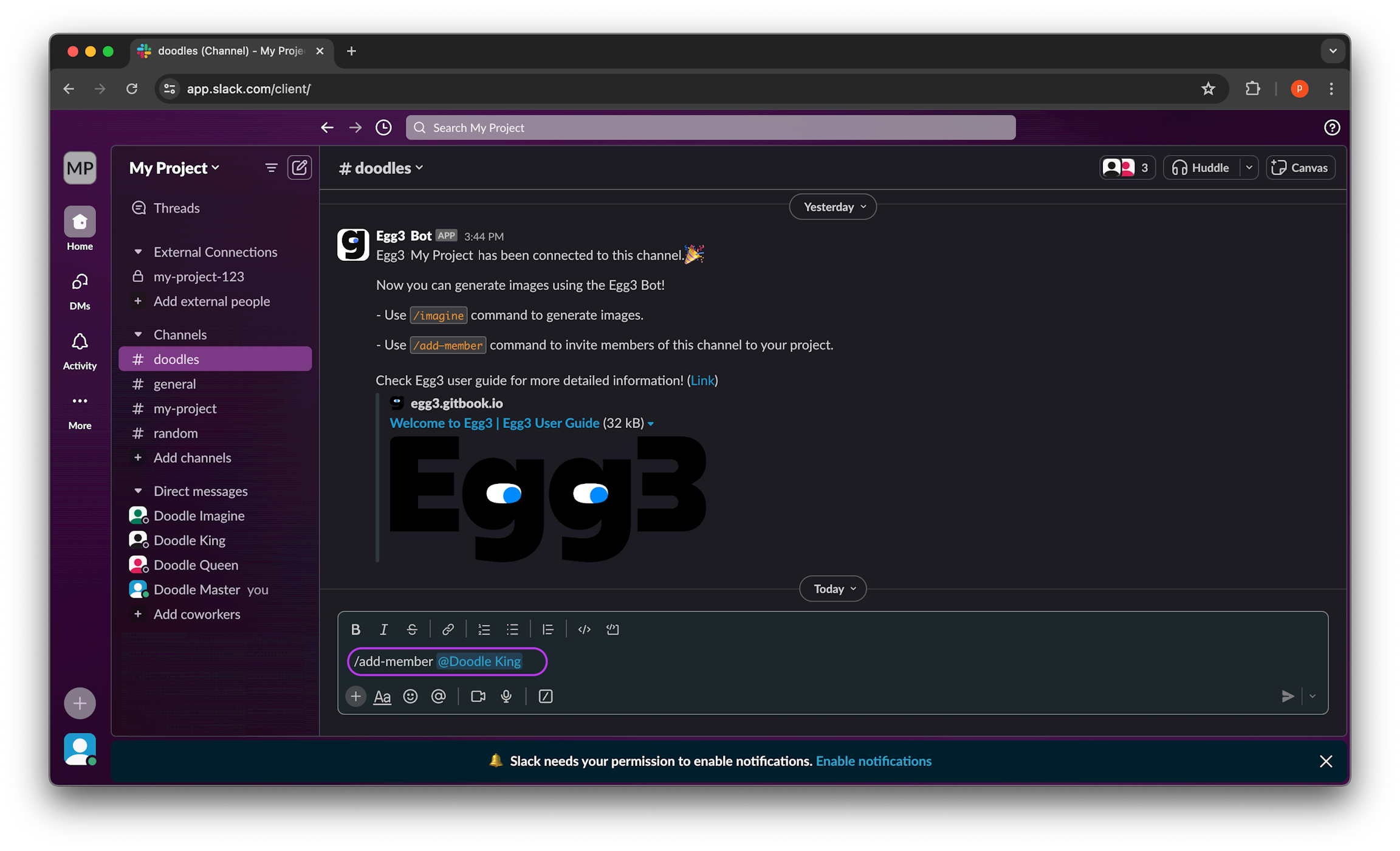Click the record audio clip microphone icon
The width and height of the screenshot is (1400, 851).
click(506, 696)
